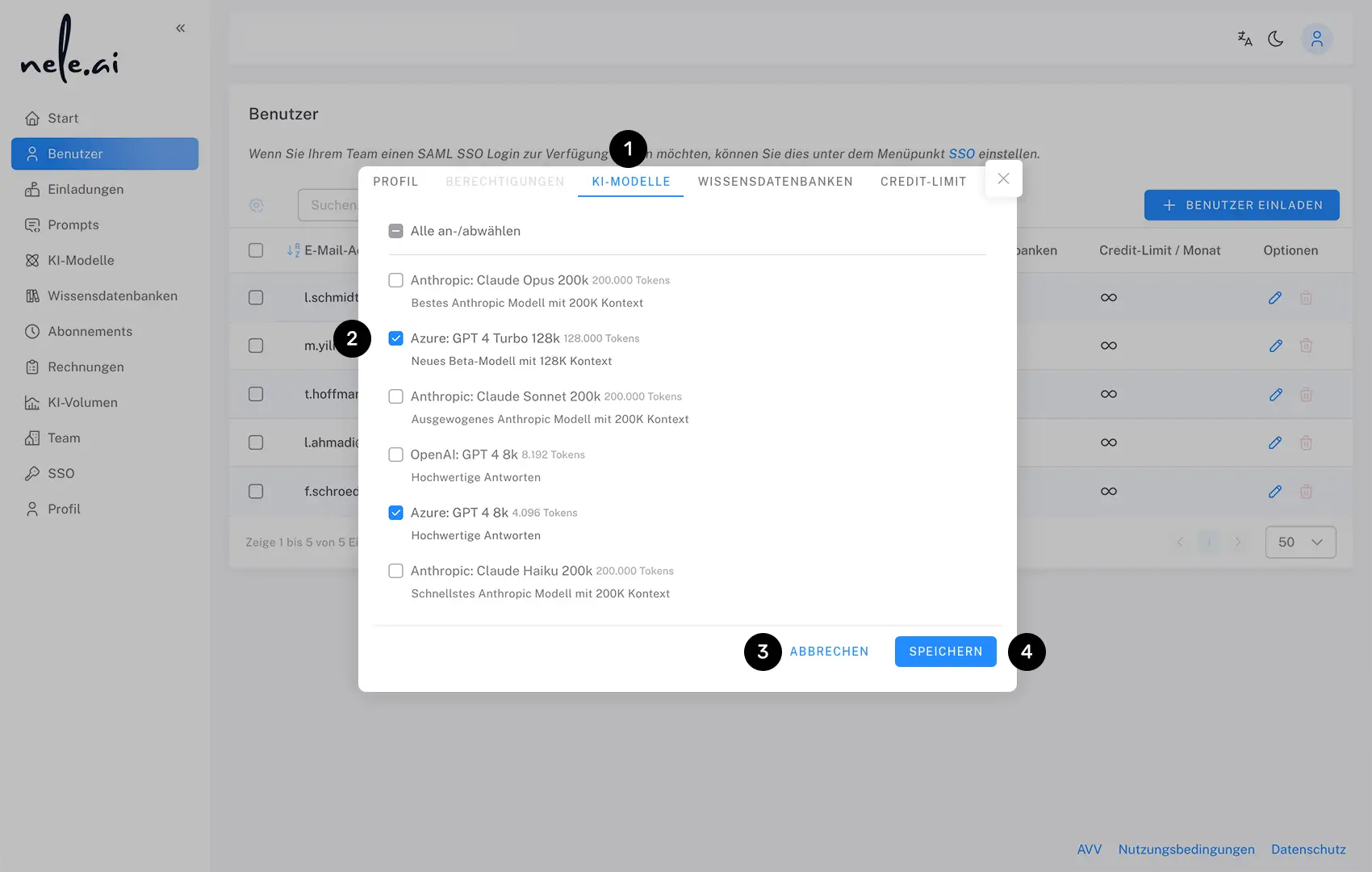Screen dimensions: 1372x872
Task: Open the rows-per-page 50 dropdown
Action: [x=1300, y=542]
